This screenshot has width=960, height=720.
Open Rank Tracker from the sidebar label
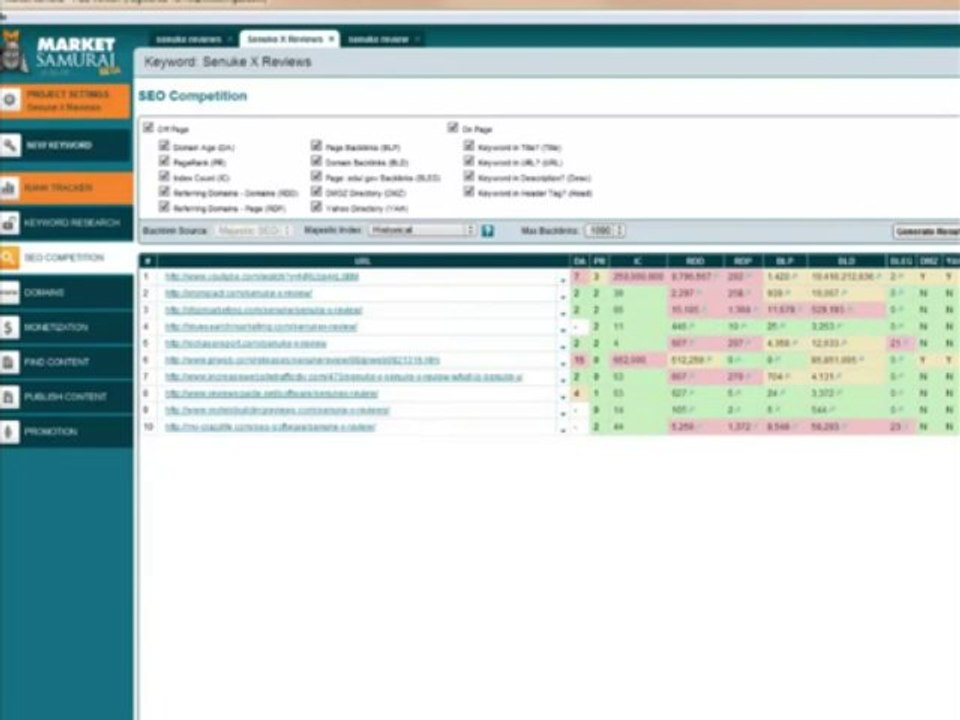(59, 188)
